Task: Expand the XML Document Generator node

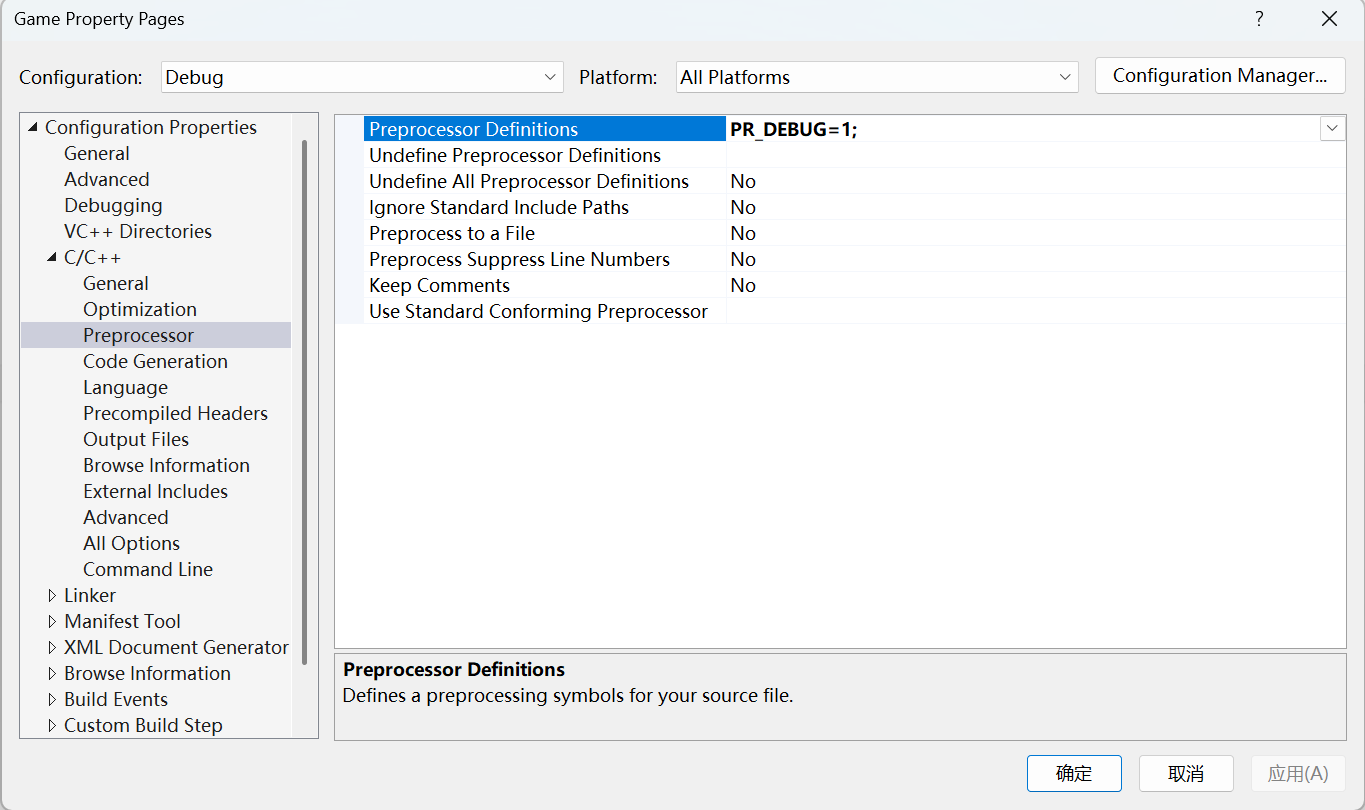Action: pyautogui.click(x=53, y=646)
